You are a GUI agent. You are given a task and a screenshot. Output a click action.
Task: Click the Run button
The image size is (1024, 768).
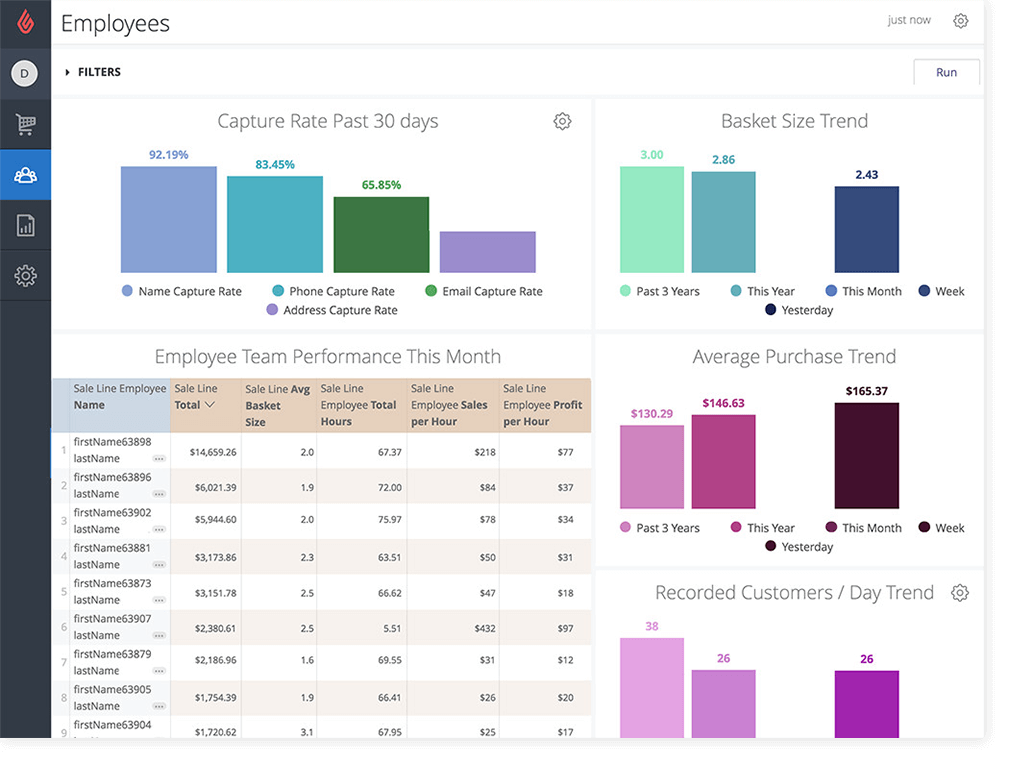[946, 72]
